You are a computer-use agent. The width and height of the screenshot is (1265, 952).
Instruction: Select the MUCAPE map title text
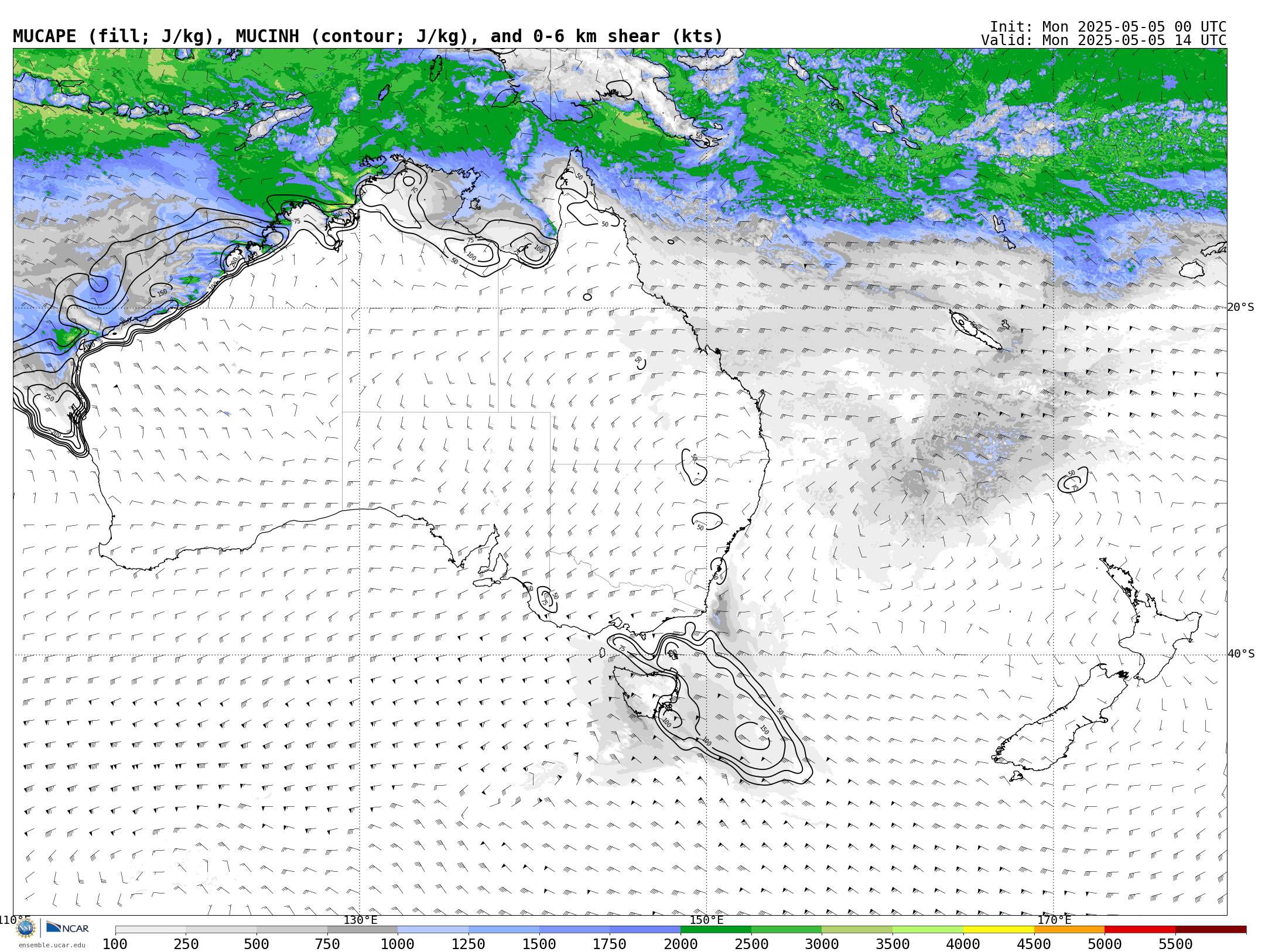[368, 36]
